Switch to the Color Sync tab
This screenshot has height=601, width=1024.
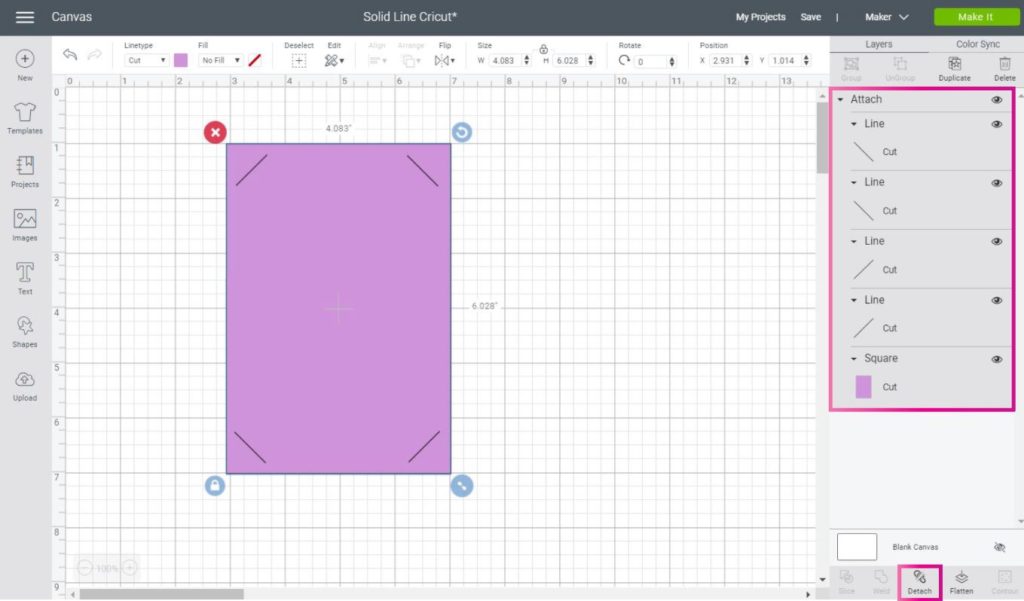(977, 44)
